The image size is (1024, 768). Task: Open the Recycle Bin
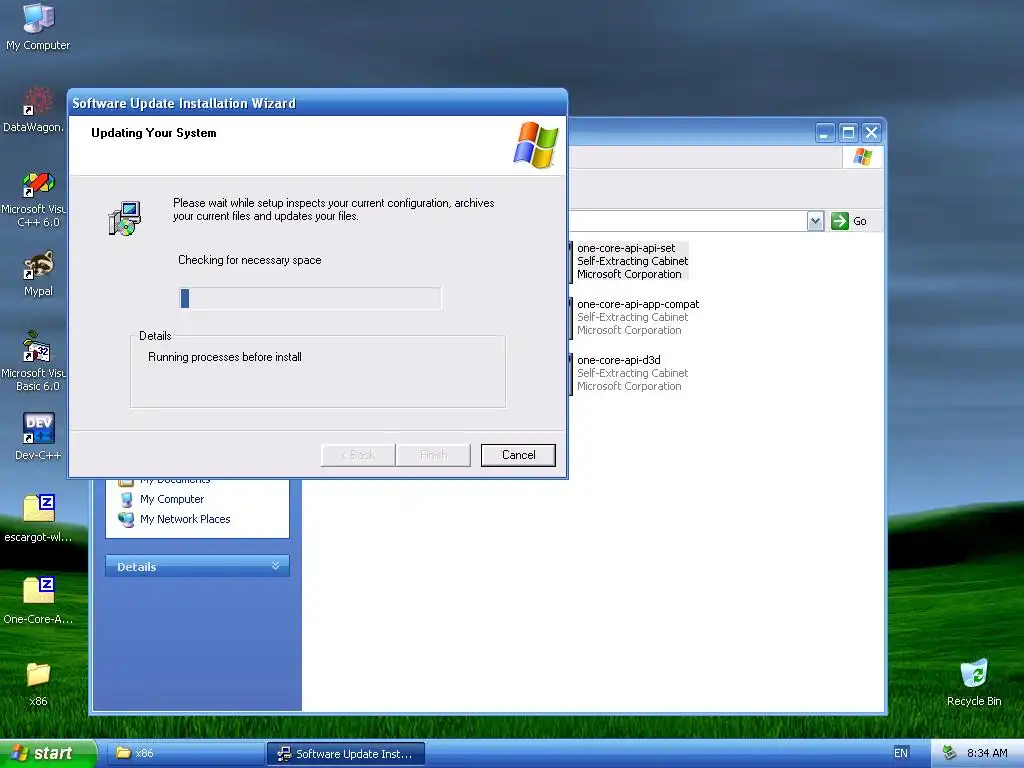(x=974, y=683)
